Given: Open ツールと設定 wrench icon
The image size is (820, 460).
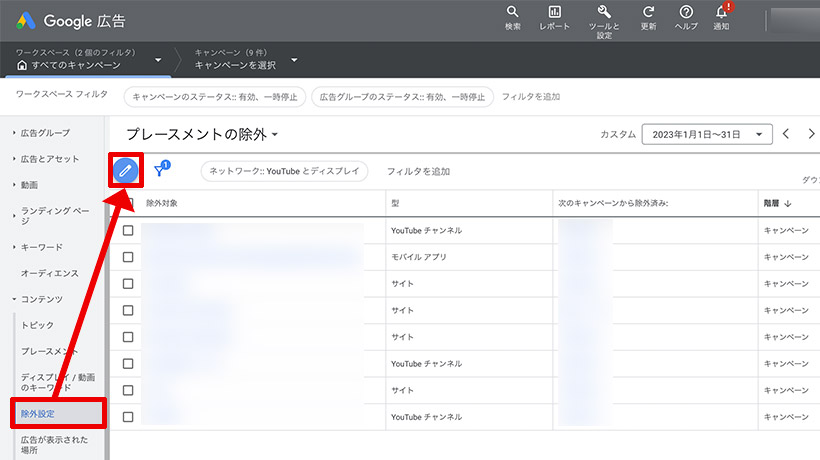Looking at the screenshot, I should click(604, 12).
